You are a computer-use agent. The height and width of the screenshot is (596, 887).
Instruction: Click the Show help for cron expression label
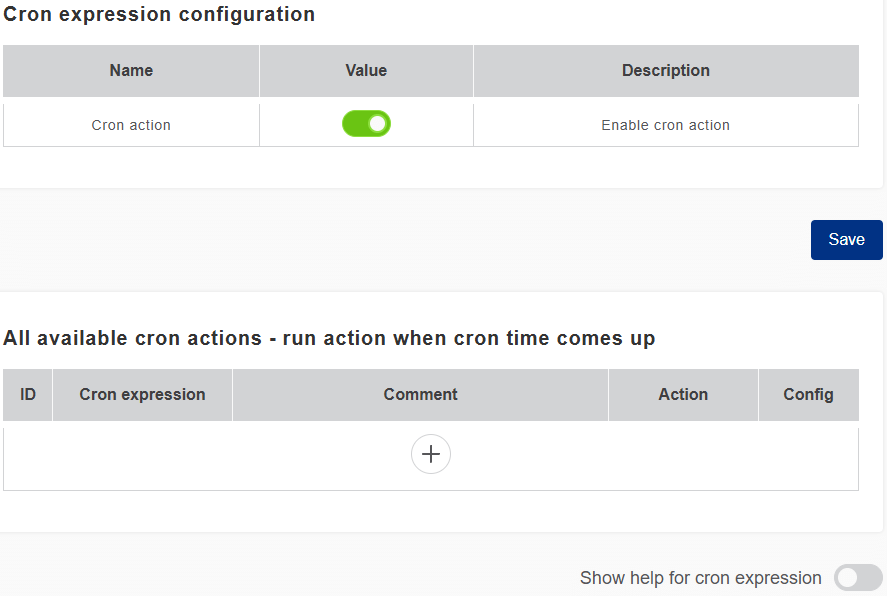pyautogui.click(x=700, y=578)
